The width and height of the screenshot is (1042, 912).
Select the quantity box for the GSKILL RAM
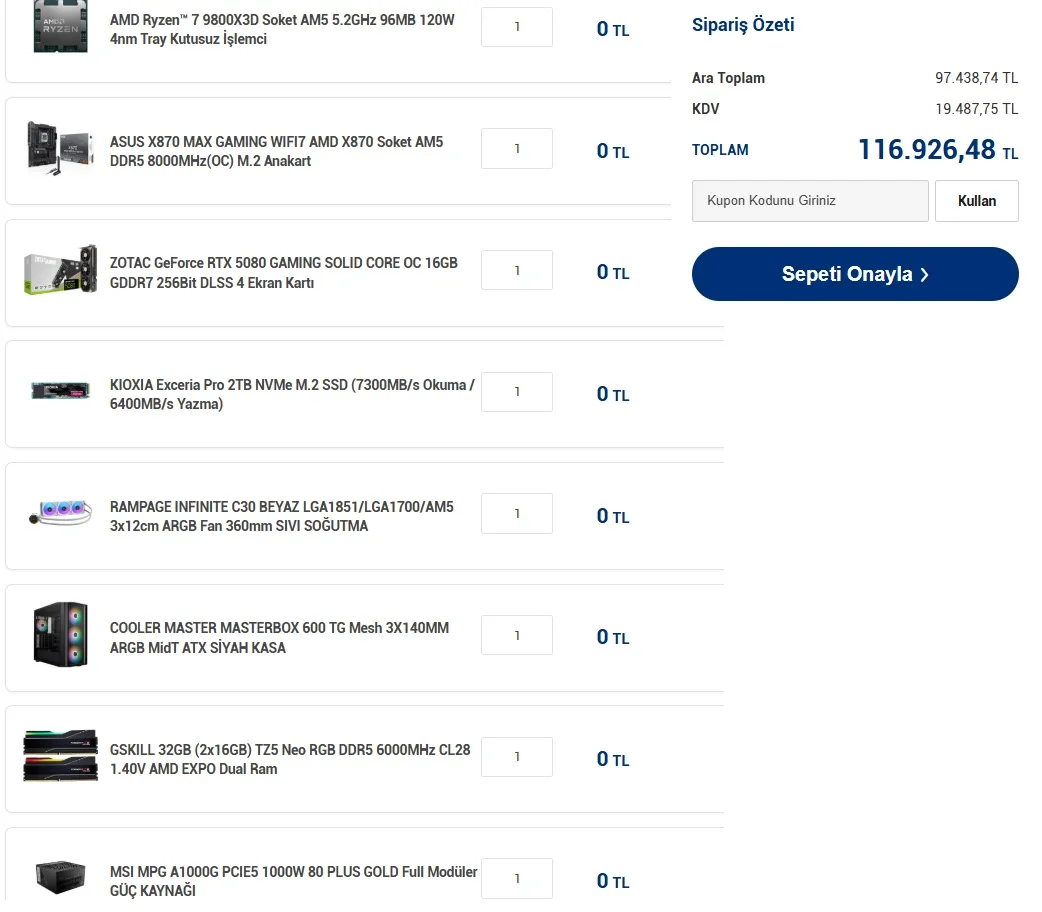click(x=517, y=757)
